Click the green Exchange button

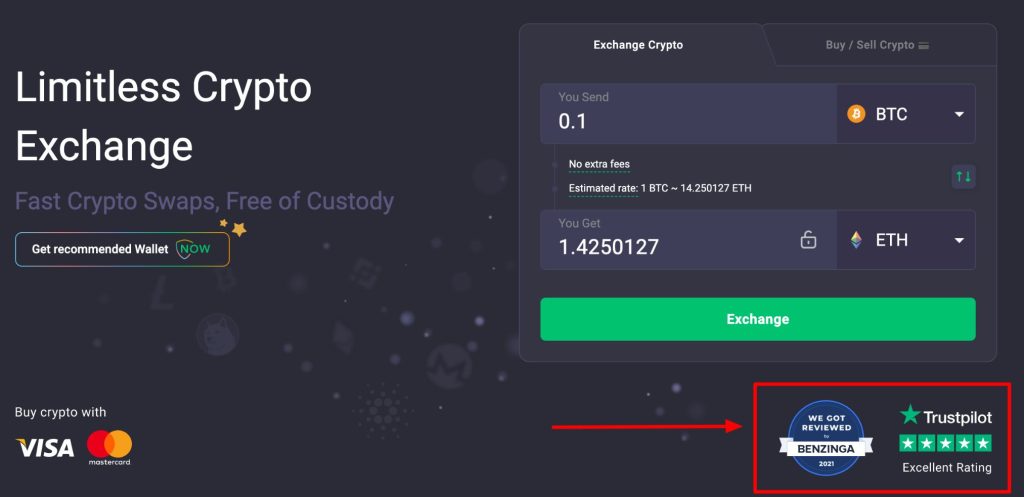click(758, 319)
